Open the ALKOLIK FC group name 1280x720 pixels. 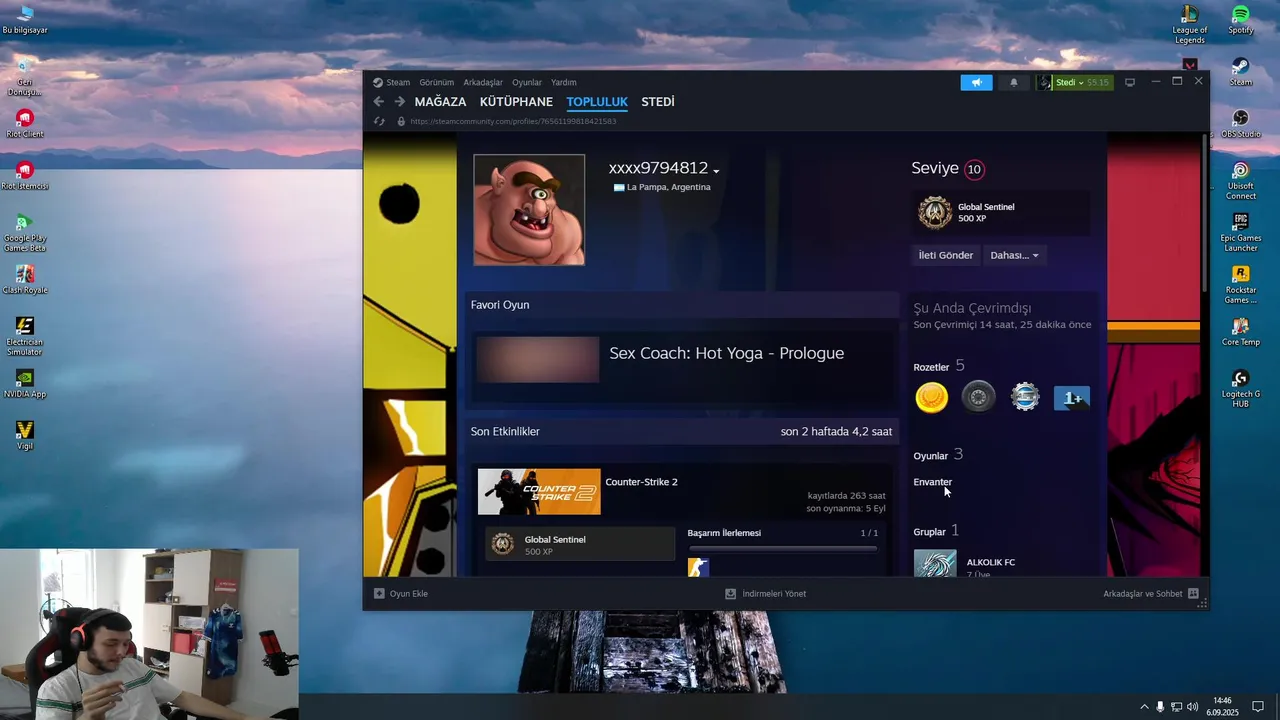991,562
